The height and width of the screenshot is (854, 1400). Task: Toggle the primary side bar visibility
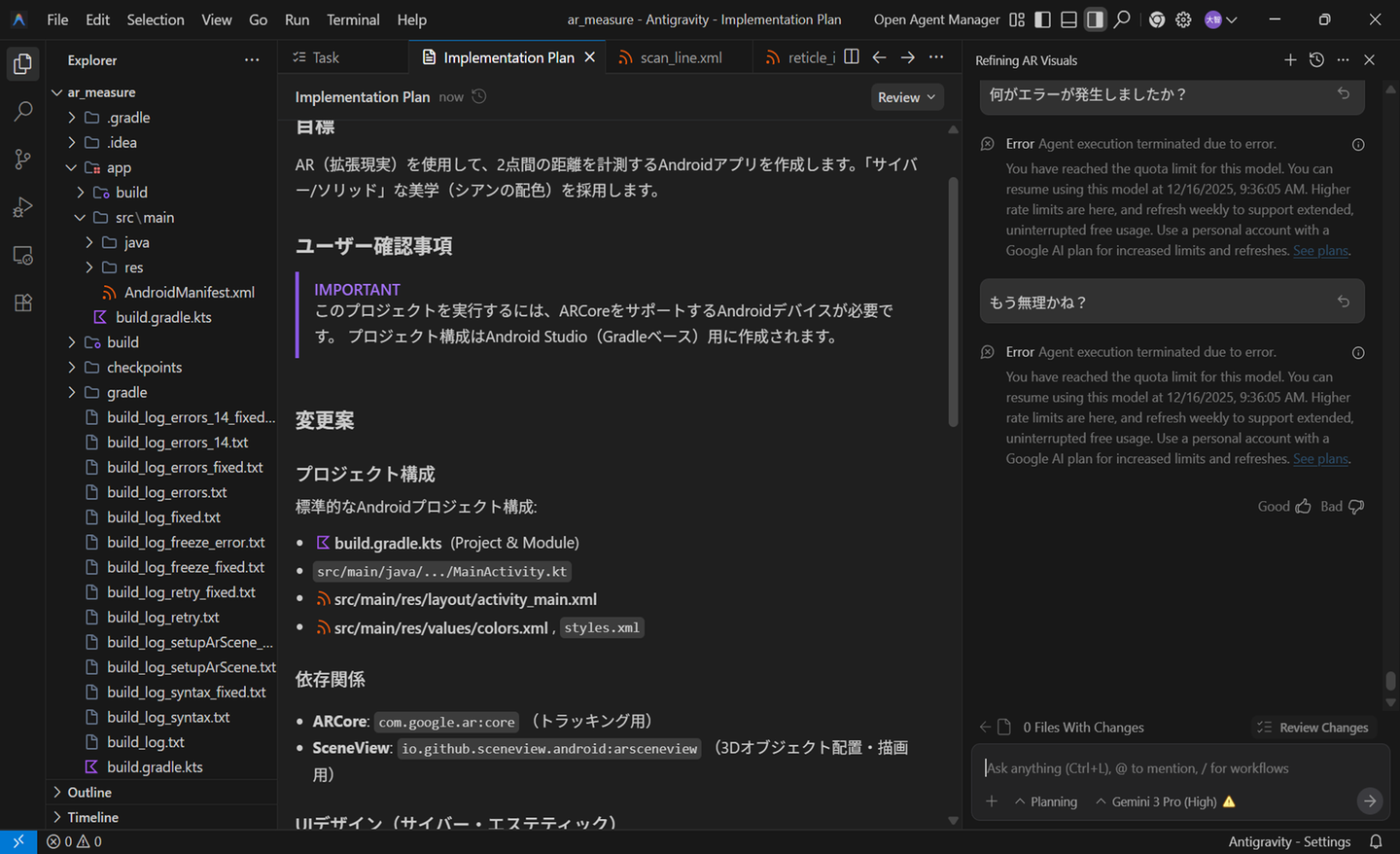click(x=1043, y=19)
